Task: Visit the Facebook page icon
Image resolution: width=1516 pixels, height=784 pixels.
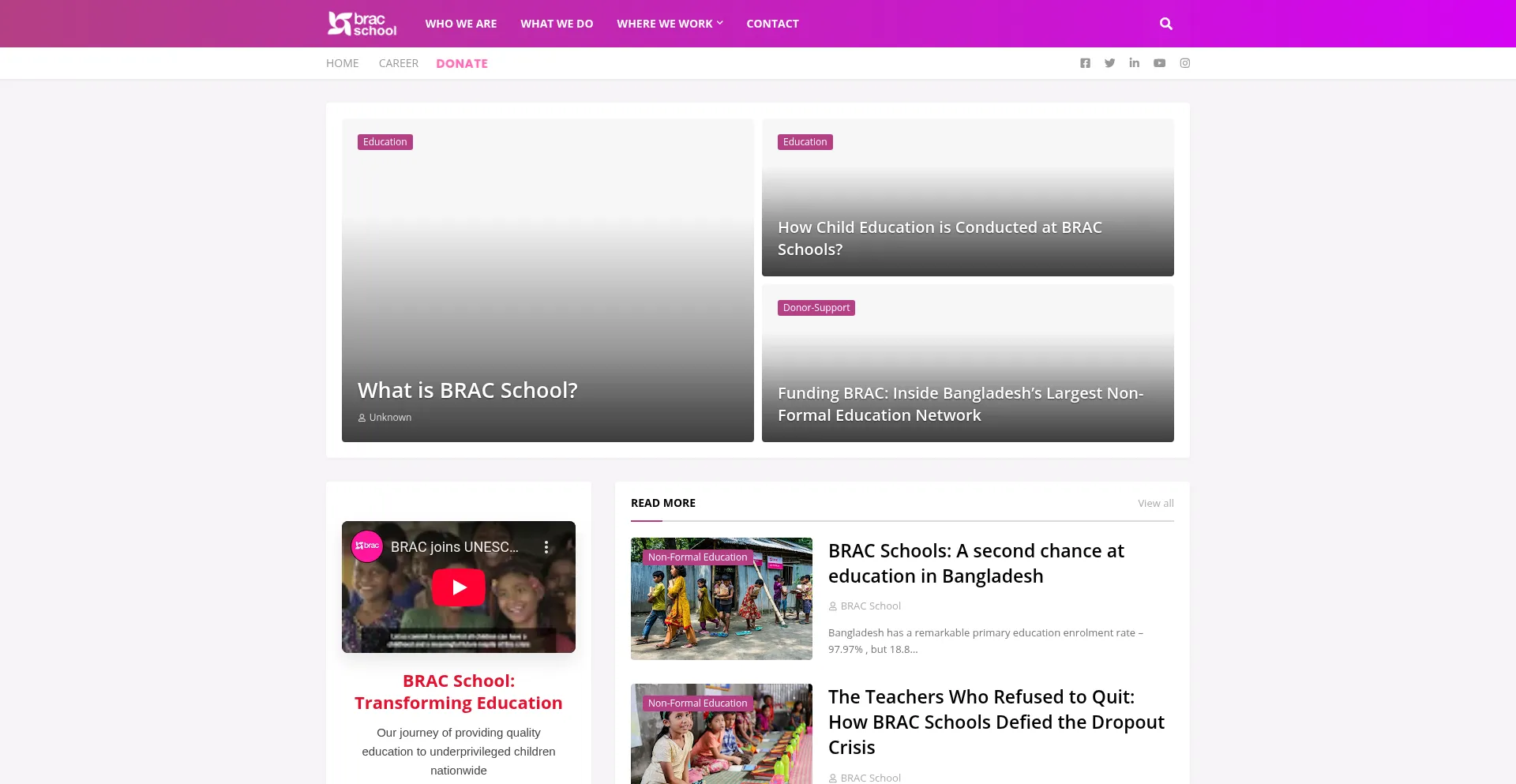Action: [x=1085, y=63]
